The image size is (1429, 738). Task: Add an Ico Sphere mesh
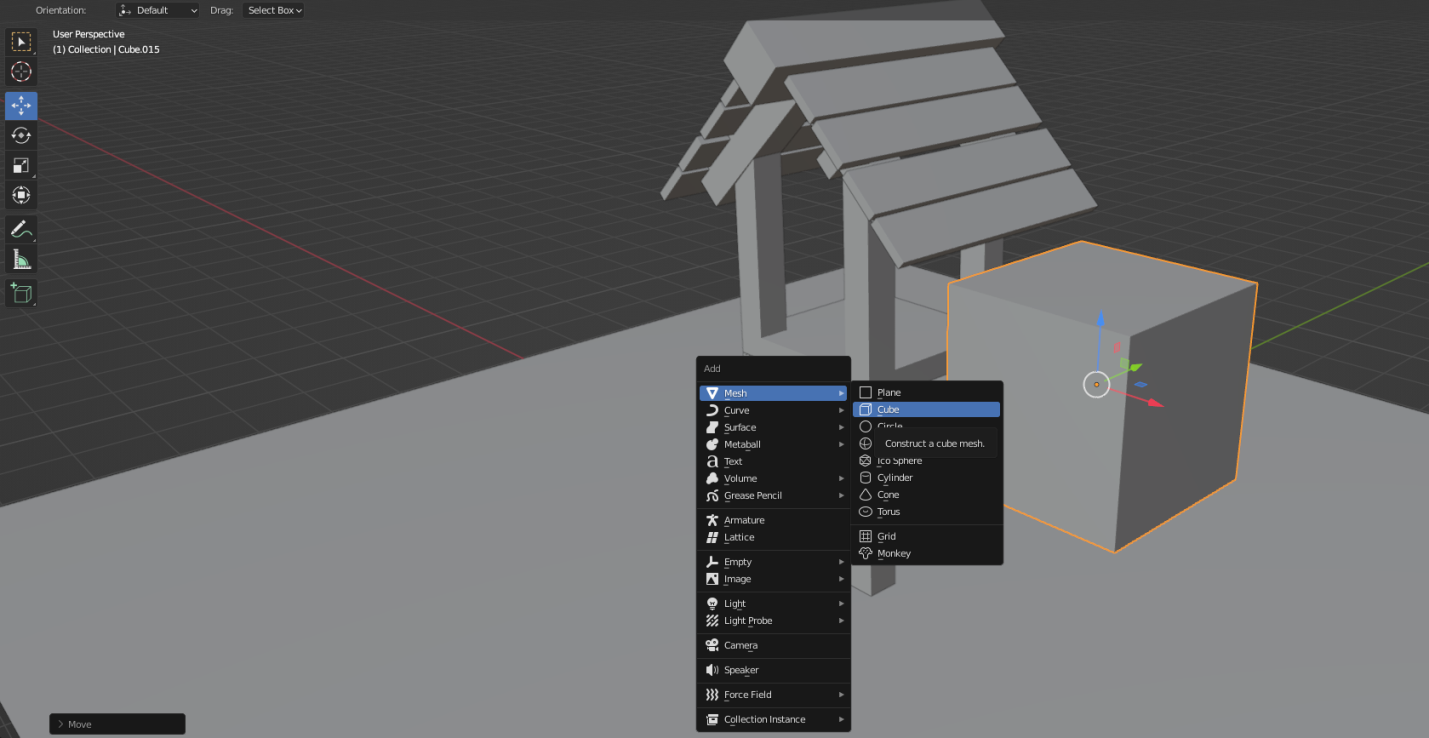(x=927, y=461)
